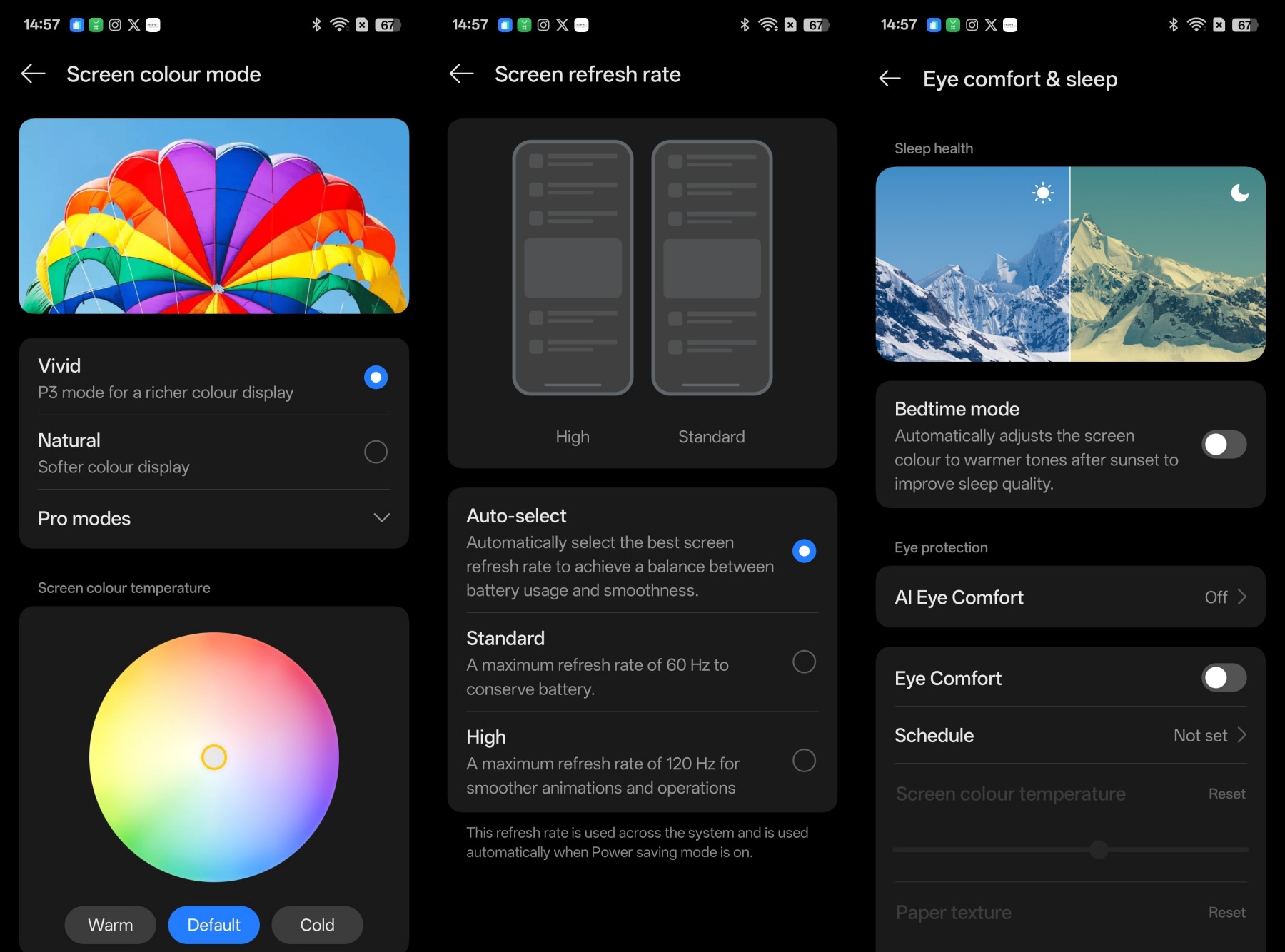Click the colour wheel center handle
The image size is (1285, 952).
(214, 757)
